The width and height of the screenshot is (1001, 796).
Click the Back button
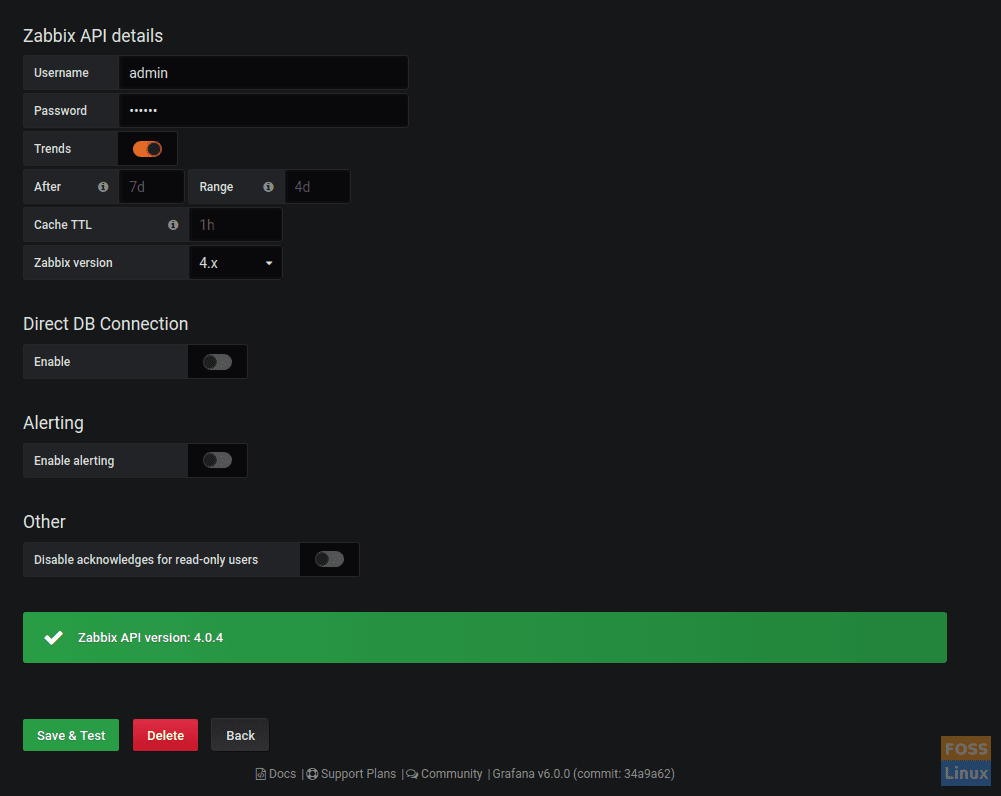pos(240,735)
